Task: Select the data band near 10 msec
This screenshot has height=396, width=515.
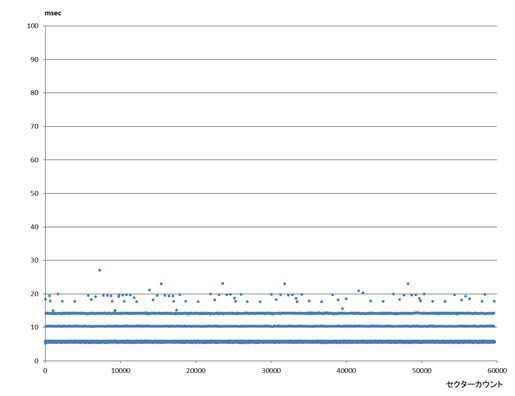Action: (x=271, y=326)
